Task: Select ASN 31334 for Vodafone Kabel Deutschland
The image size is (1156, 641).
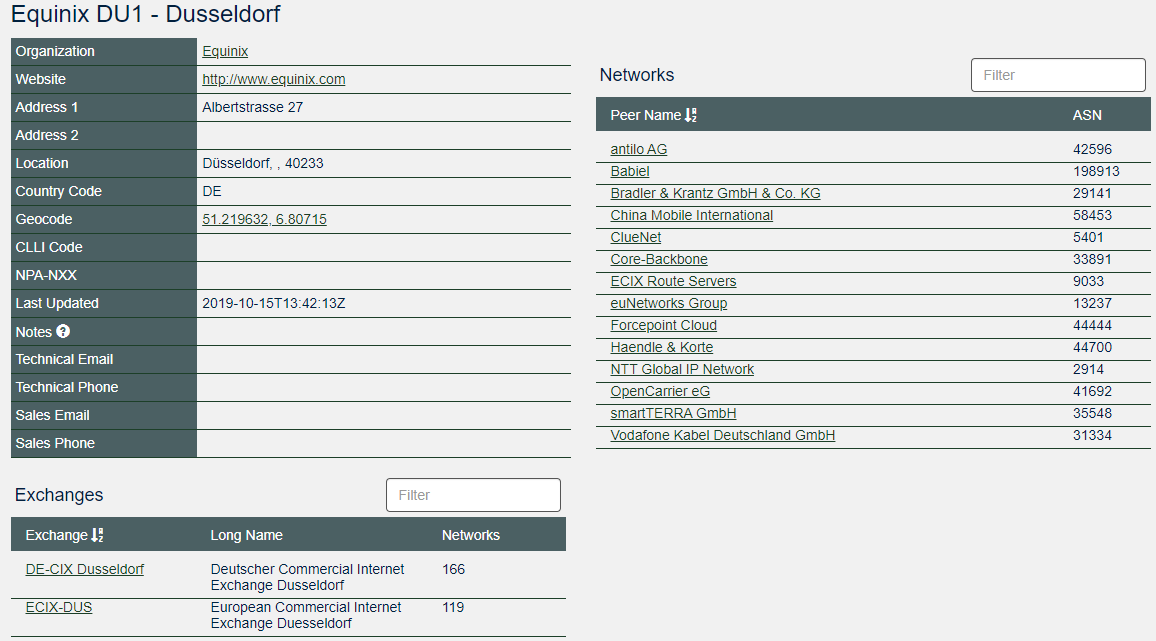Action: pos(1092,435)
